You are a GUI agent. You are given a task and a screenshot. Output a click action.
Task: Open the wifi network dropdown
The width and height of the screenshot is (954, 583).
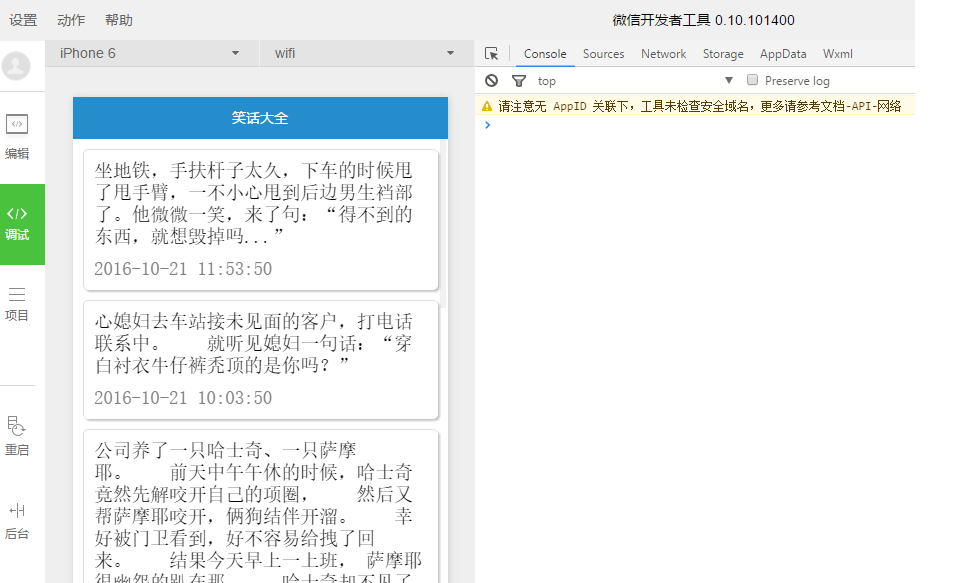tap(367, 54)
